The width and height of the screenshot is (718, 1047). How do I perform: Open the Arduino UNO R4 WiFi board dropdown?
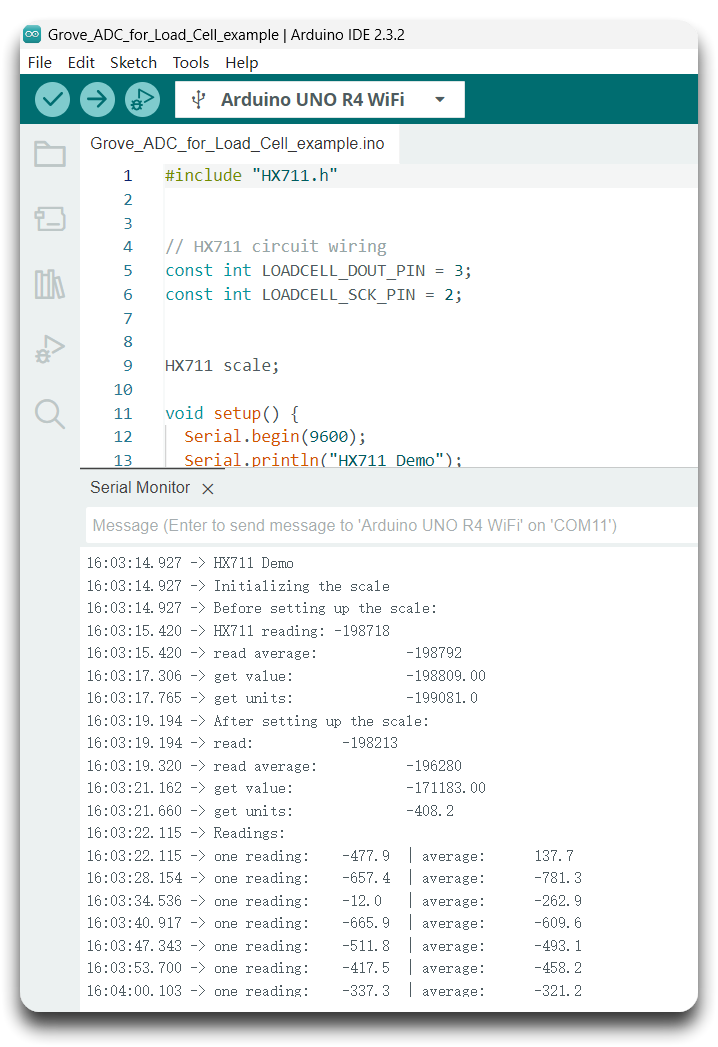pos(319,99)
